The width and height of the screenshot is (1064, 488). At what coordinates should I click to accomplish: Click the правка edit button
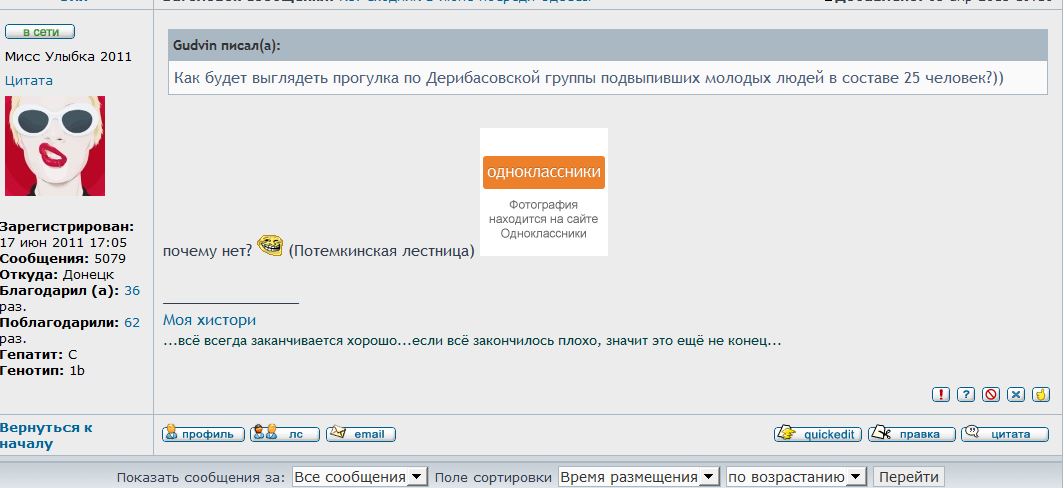coord(910,434)
